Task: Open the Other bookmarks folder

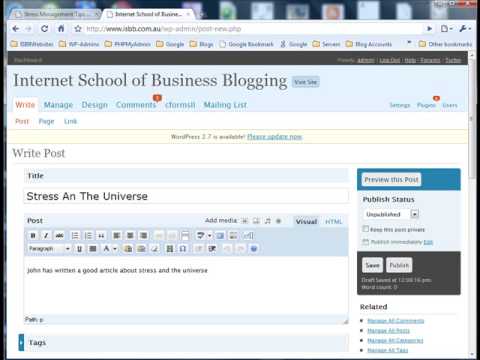Action: pyautogui.click(x=445, y=44)
